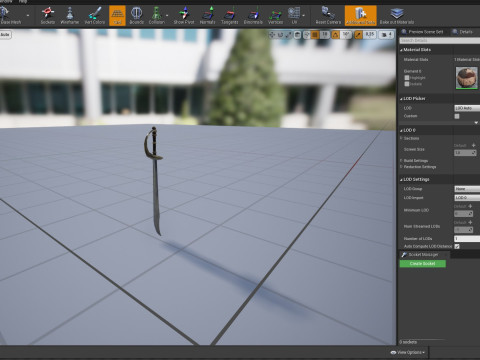This screenshot has height=360, width=480.
Task: Enable the Isolate checkbox for Element 0
Action: (x=407, y=84)
